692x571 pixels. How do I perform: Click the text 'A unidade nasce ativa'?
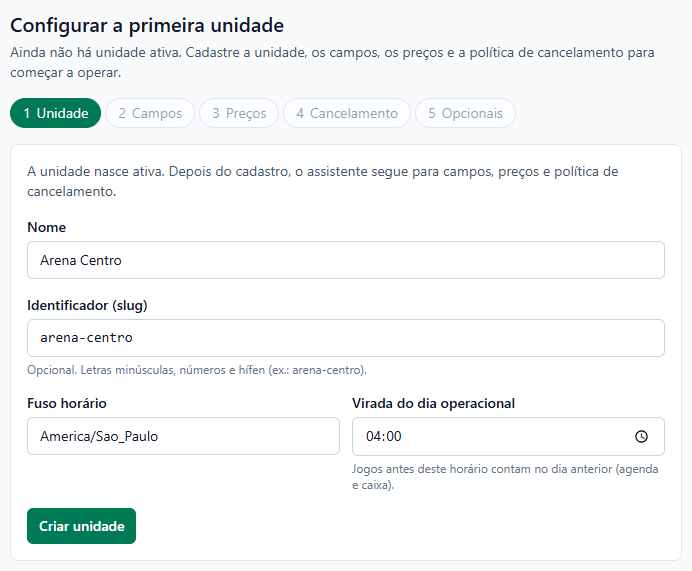(323, 181)
